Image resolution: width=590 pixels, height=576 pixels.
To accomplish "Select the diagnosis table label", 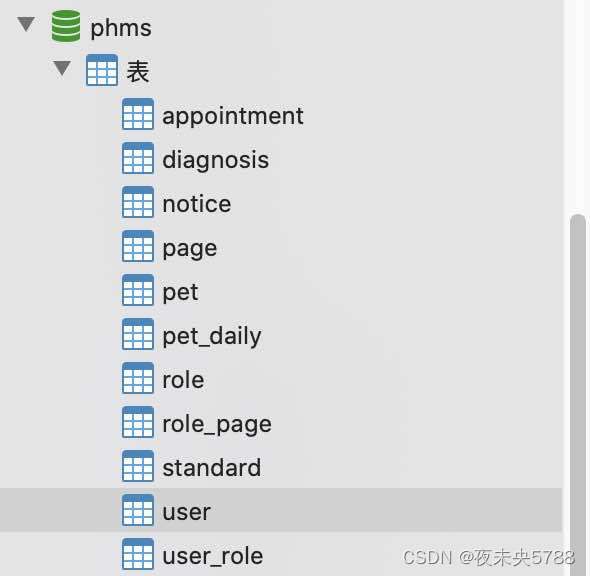I will point(216,161).
